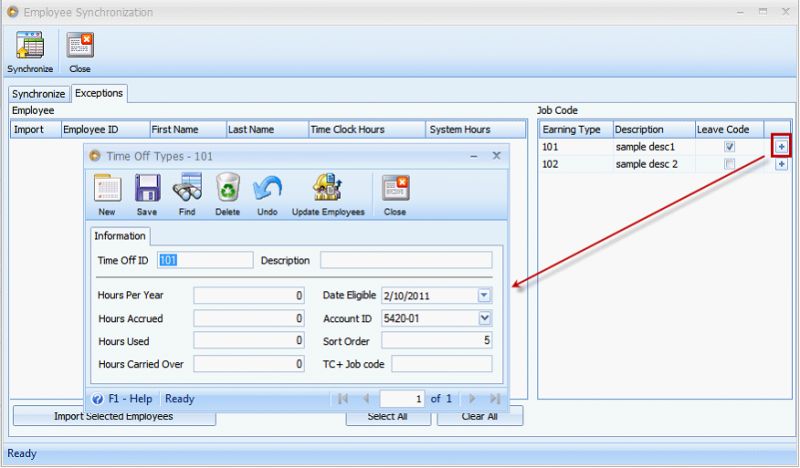Click the System Hours column header
Viewport: 800px width, 468px height.
(x=476, y=130)
